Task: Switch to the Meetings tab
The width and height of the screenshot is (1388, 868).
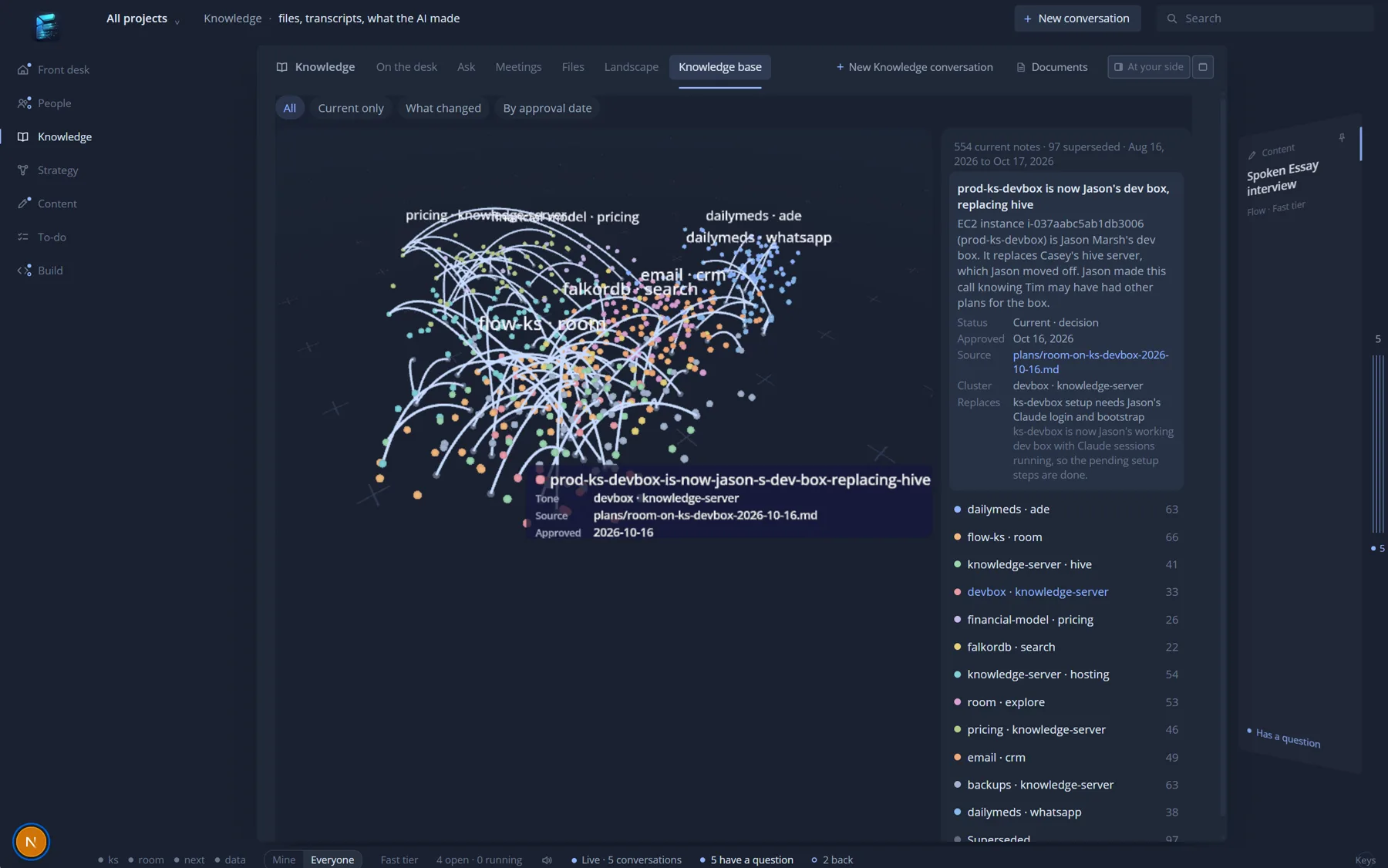Action: 518,67
